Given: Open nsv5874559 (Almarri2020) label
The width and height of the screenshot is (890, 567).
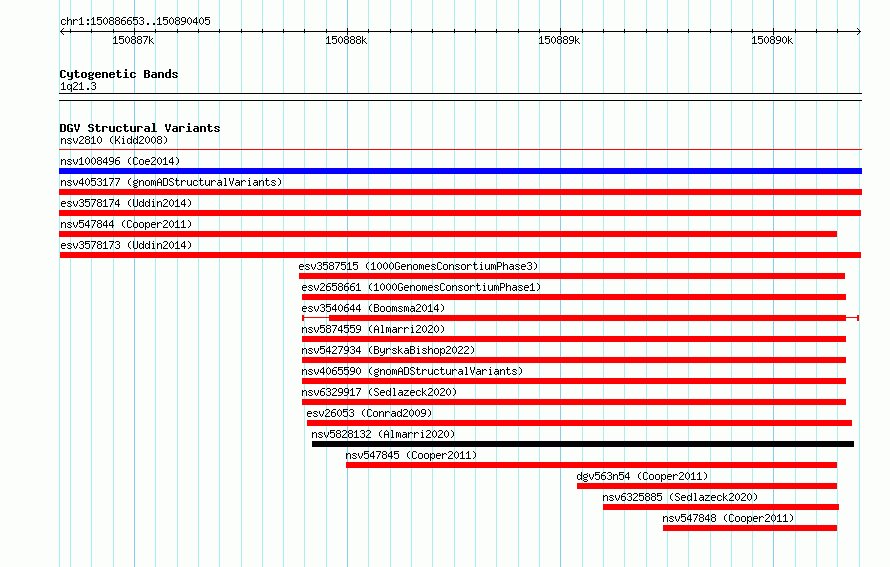Looking at the screenshot, I should coord(373,329).
